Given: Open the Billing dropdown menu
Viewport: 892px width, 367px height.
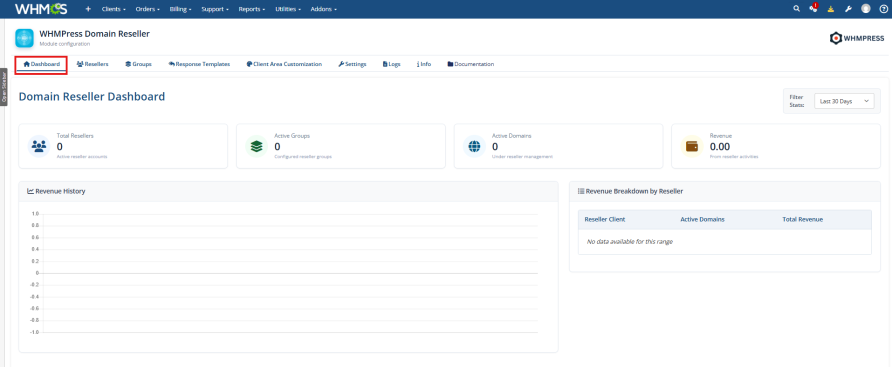Looking at the screenshot, I should (x=180, y=9).
